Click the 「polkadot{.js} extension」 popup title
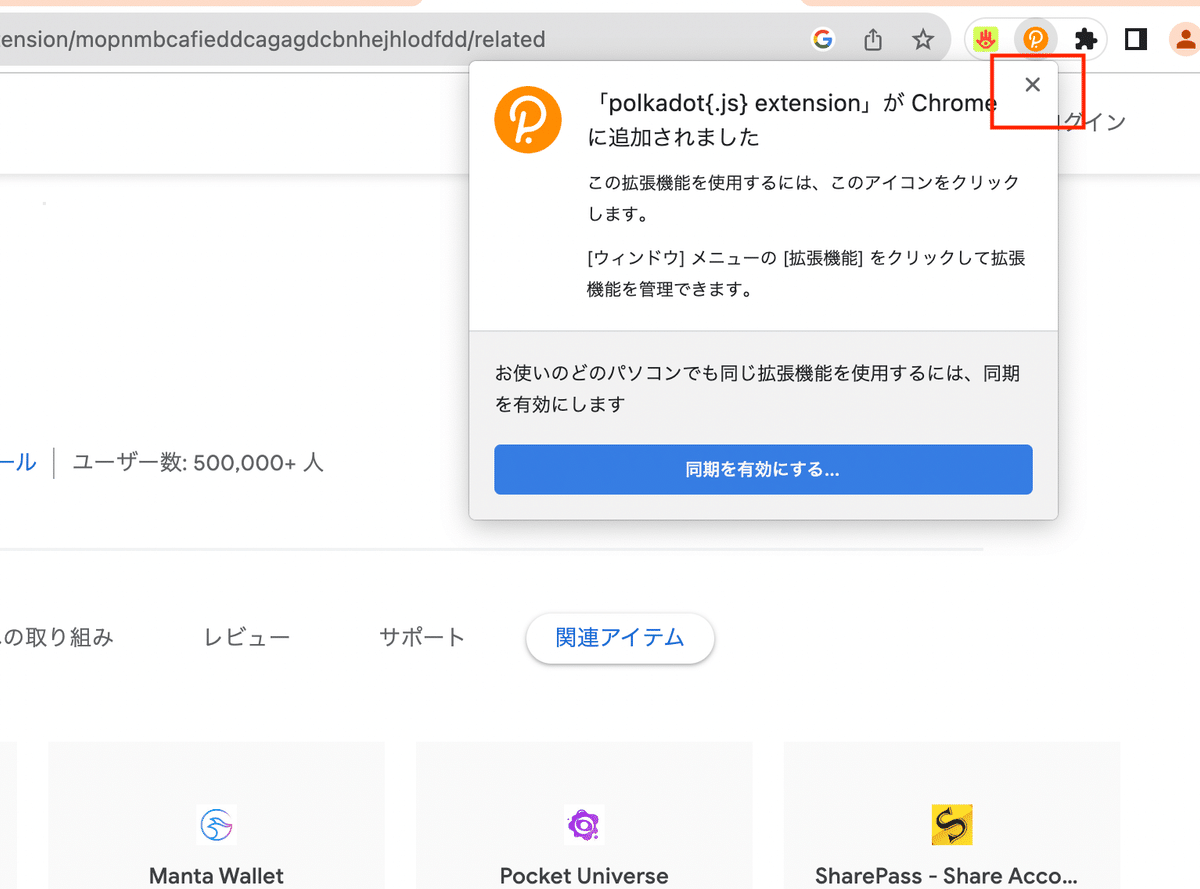The image size is (1200, 889). [x=792, y=120]
